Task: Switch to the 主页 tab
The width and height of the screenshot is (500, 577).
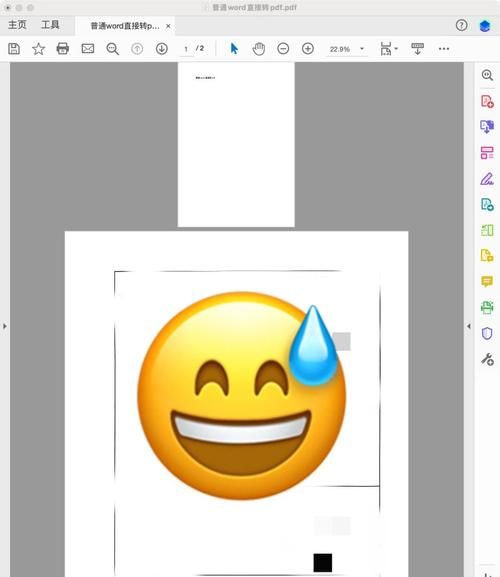Action: (x=17, y=25)
